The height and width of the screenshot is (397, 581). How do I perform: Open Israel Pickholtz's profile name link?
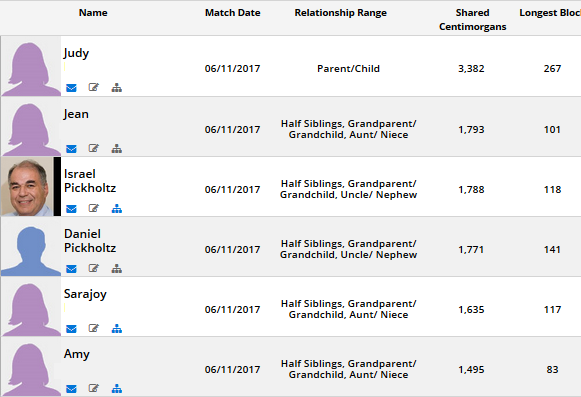click(x=90, y=181)
